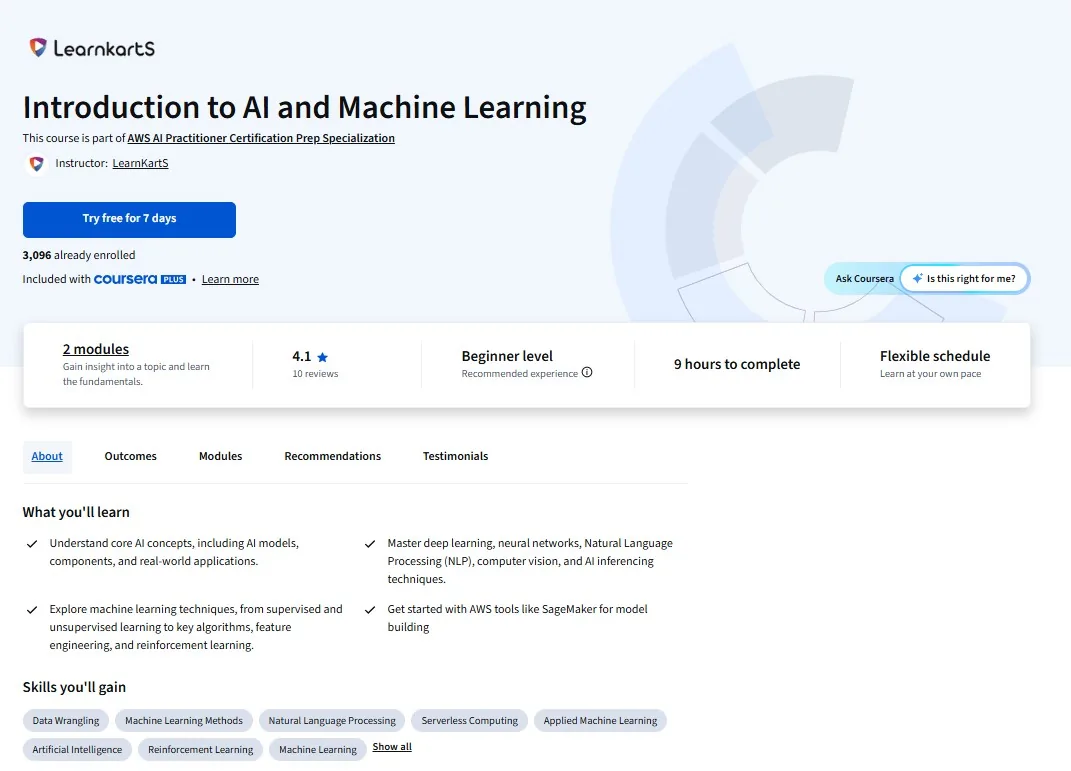
Task: Open the Reinforcement Learning skill tag
Action: 200,749
